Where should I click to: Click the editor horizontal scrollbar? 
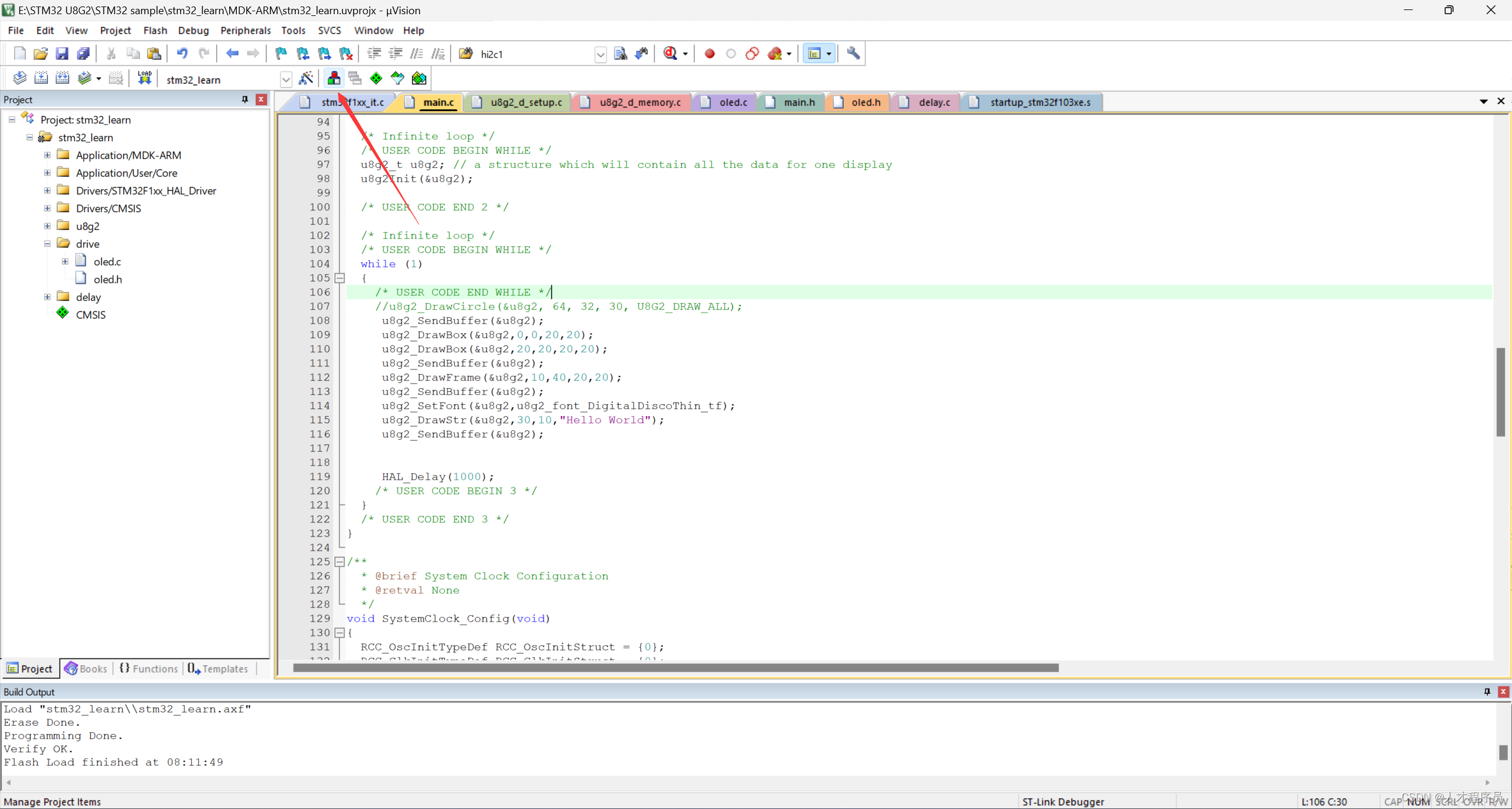(x=675, y=668)
